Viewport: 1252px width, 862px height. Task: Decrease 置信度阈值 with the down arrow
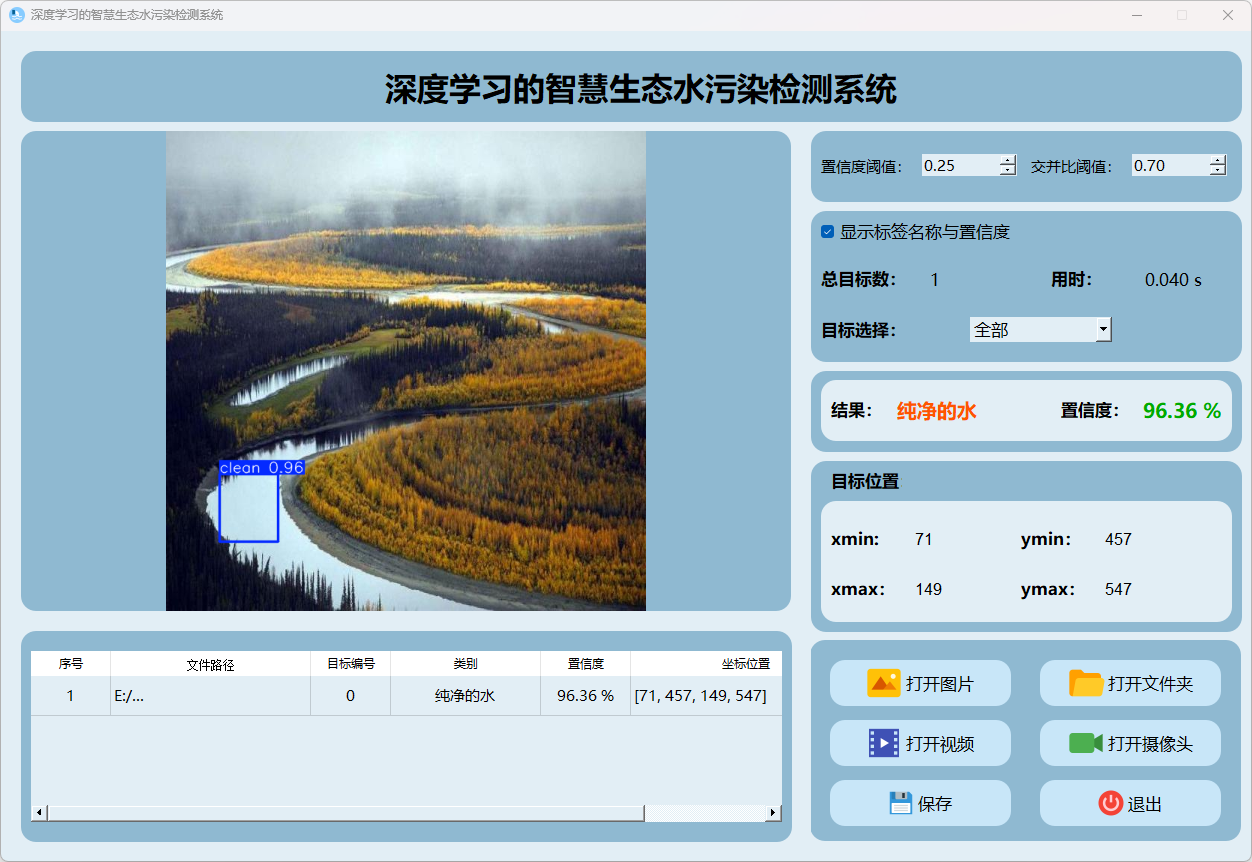[x=1007, y=171]
